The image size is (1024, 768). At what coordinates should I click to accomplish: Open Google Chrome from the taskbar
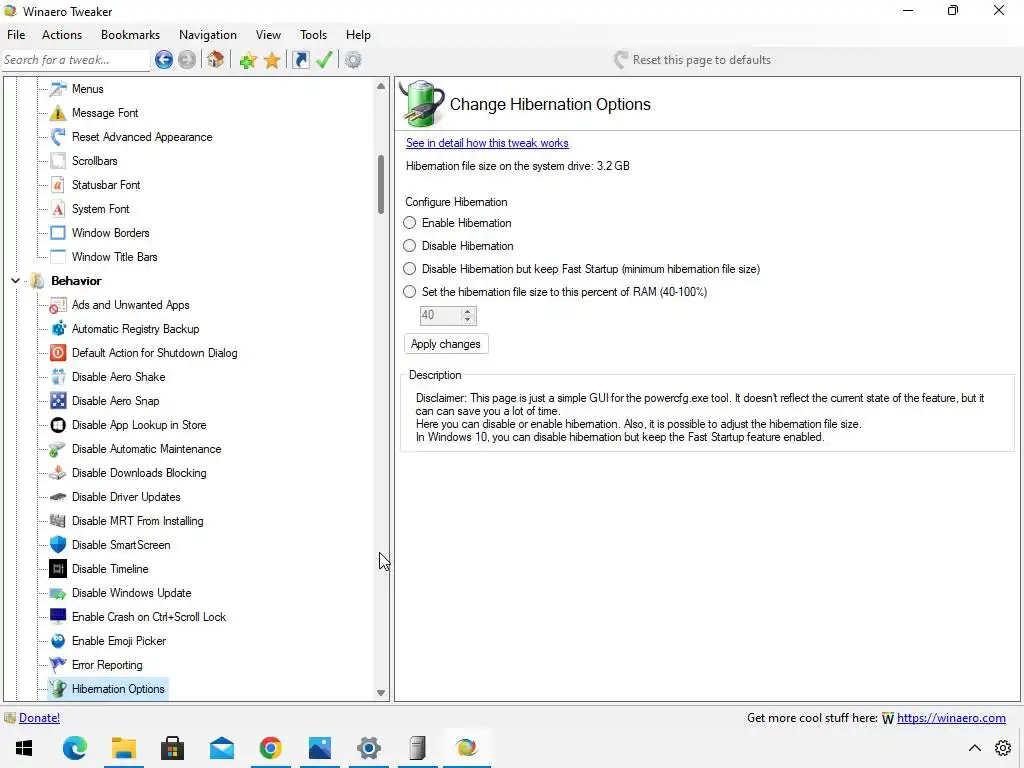pyautogui.click(x=270, y=748)
